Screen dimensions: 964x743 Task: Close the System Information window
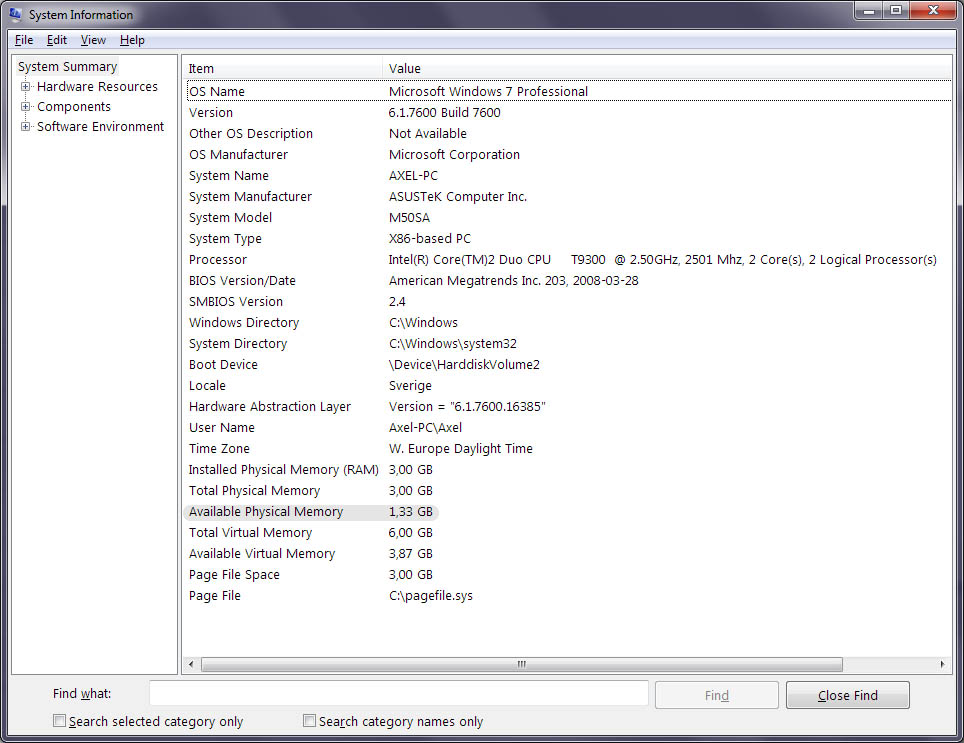(933, 10)
